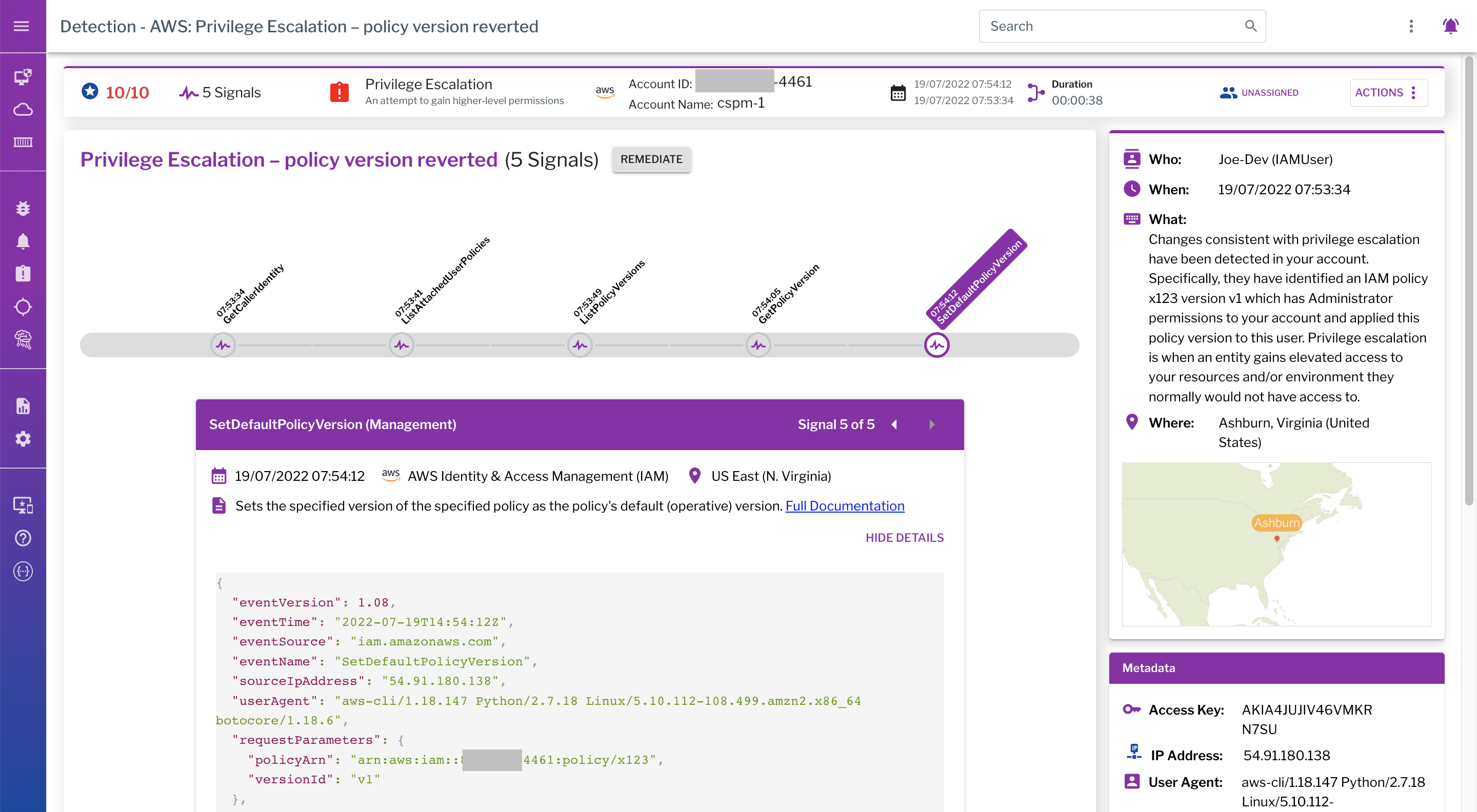Go to the previous signal arrow
This screenshot has height=812, width=1477.
click(894, 424)
